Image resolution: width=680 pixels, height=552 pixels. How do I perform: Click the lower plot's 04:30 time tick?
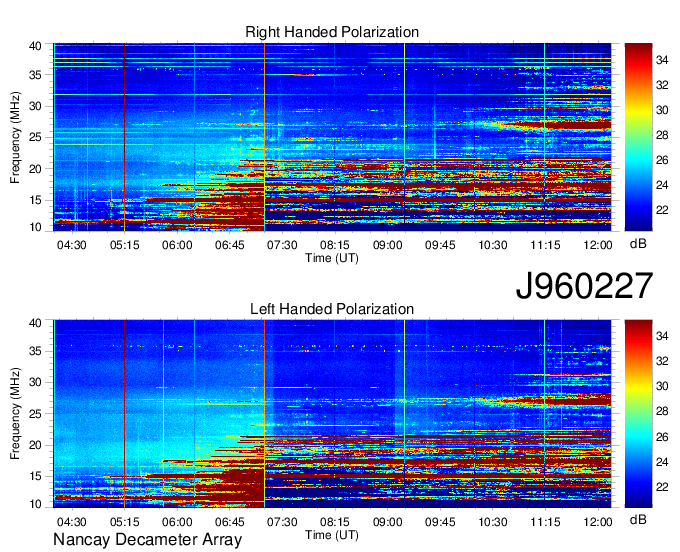(72, 522)
